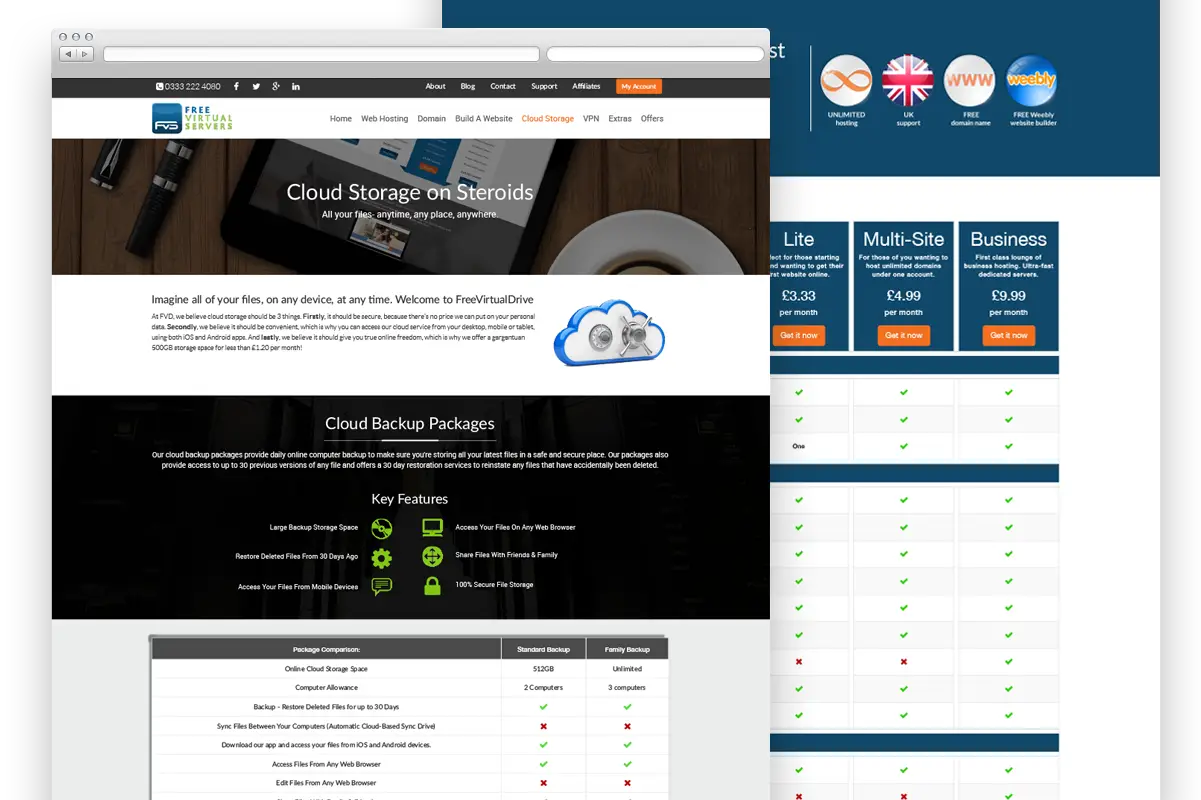Click the green monitor icon for Web Browser access

pyautogui.click(x=432, y=528)
